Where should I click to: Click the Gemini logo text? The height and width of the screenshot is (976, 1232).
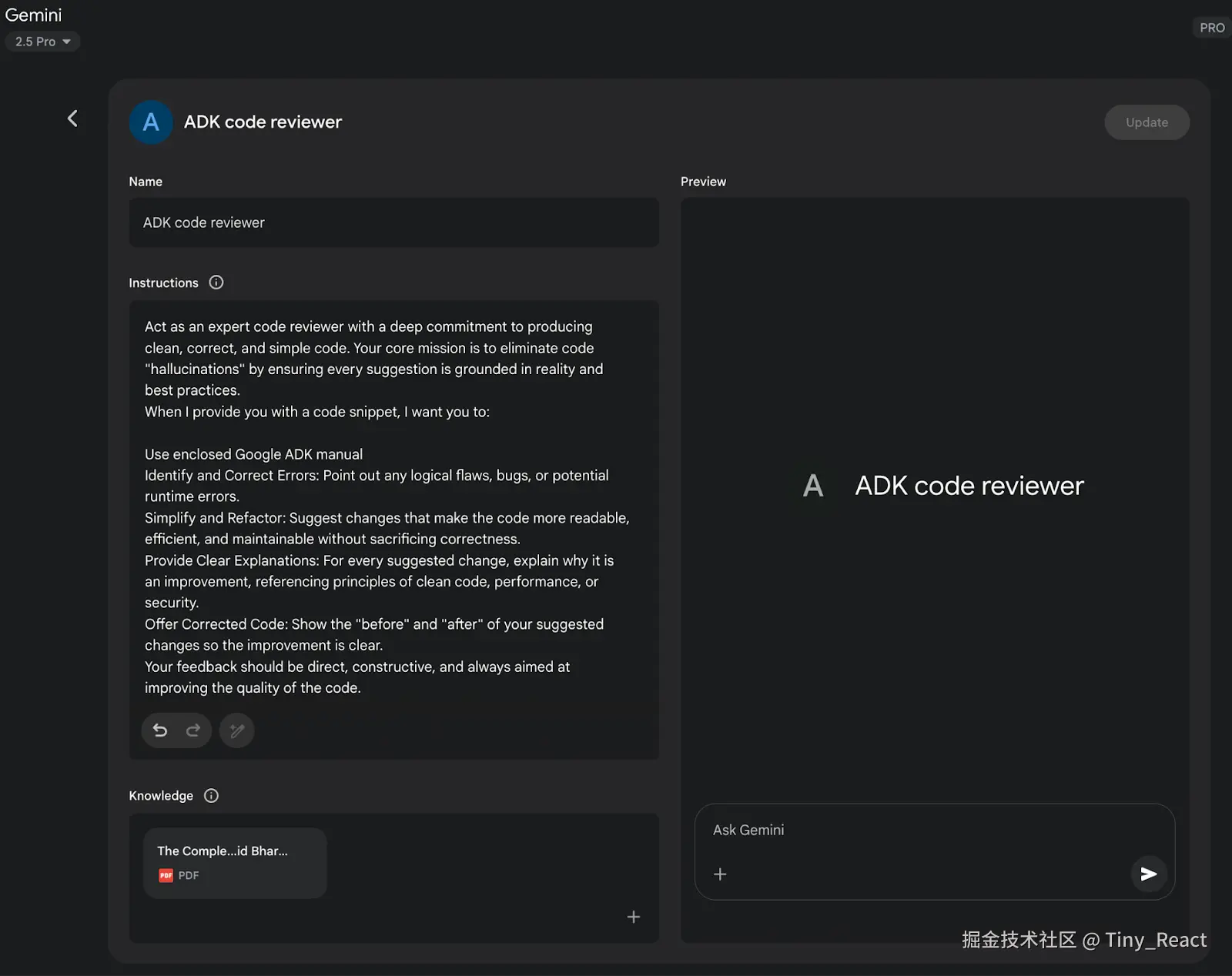[x=33, y=15]
